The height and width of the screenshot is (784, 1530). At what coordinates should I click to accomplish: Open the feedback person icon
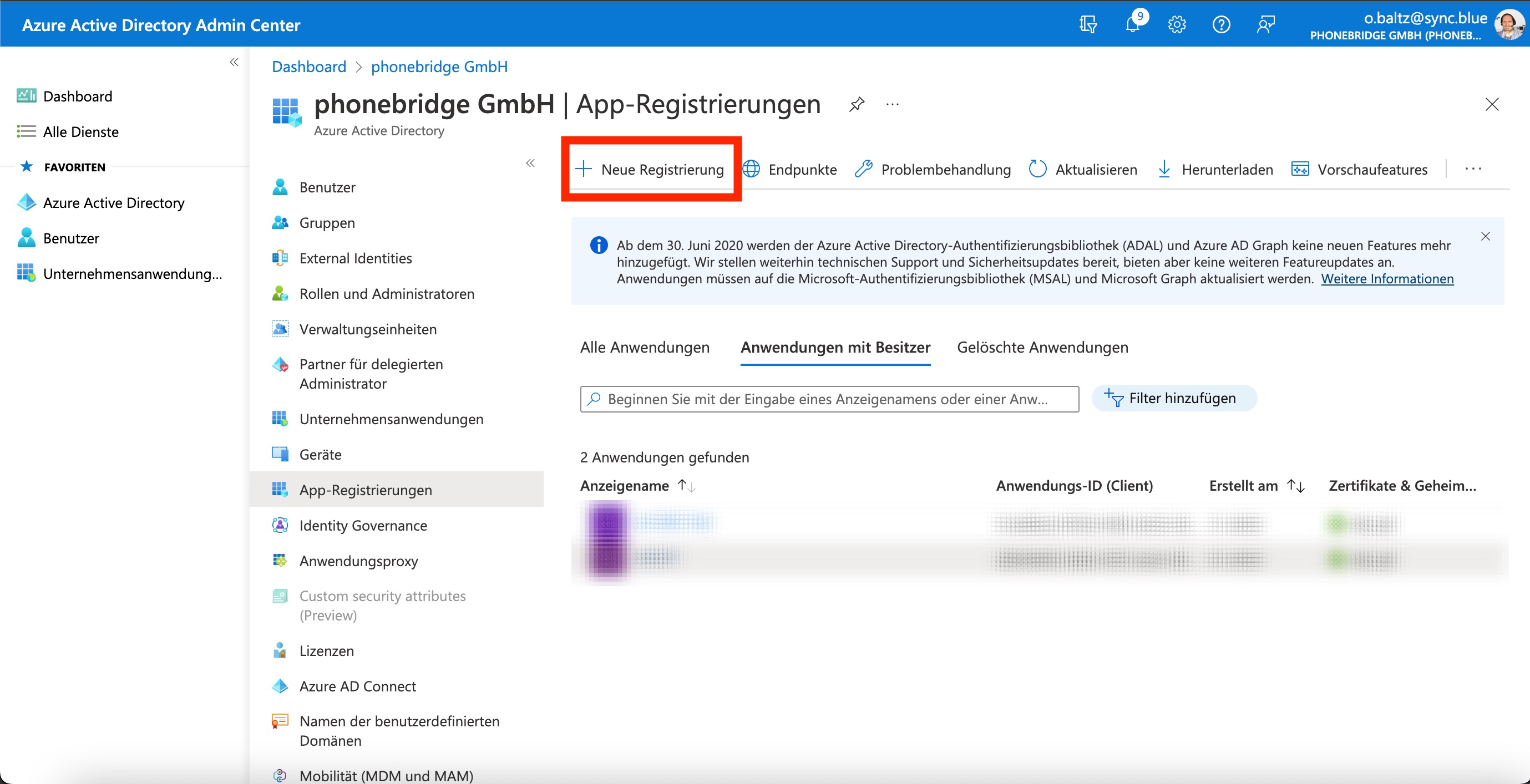click(1266, 25)
